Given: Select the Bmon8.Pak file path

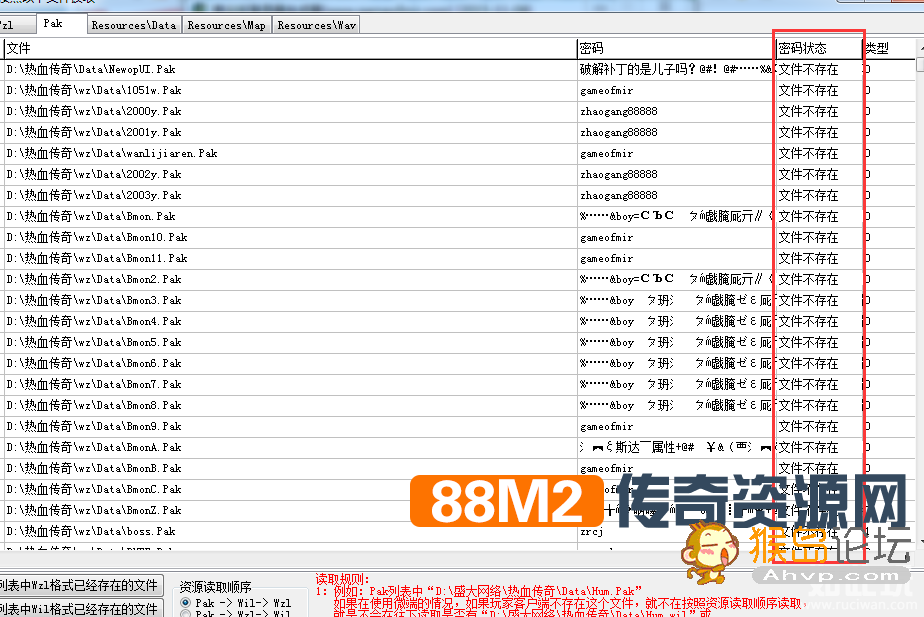Looking at the screenshot, I should click(x=94, y=405).
